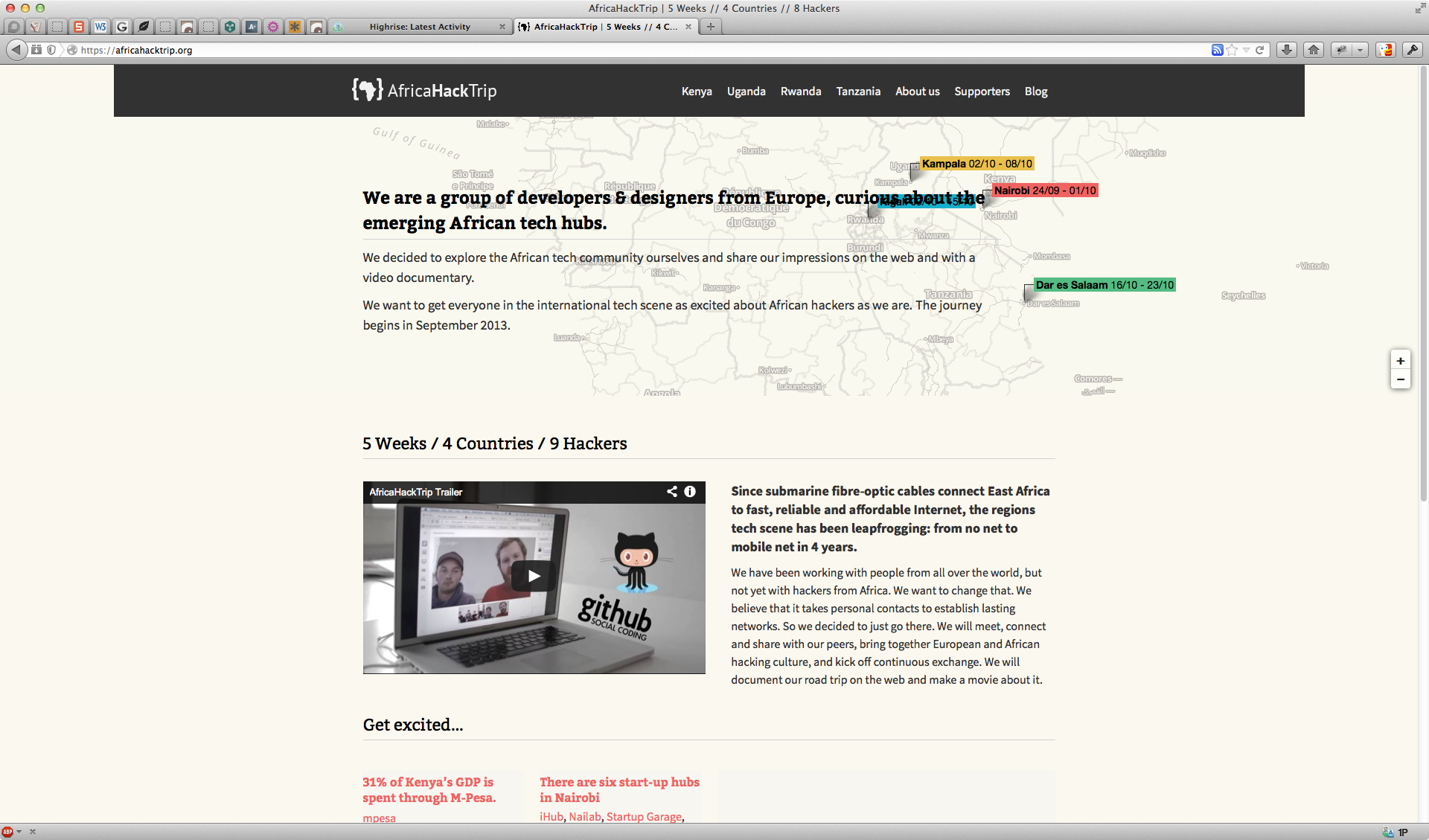Bookmark page with the star icon
This screenshot has height=840, width=1429.
point(1233,50)
